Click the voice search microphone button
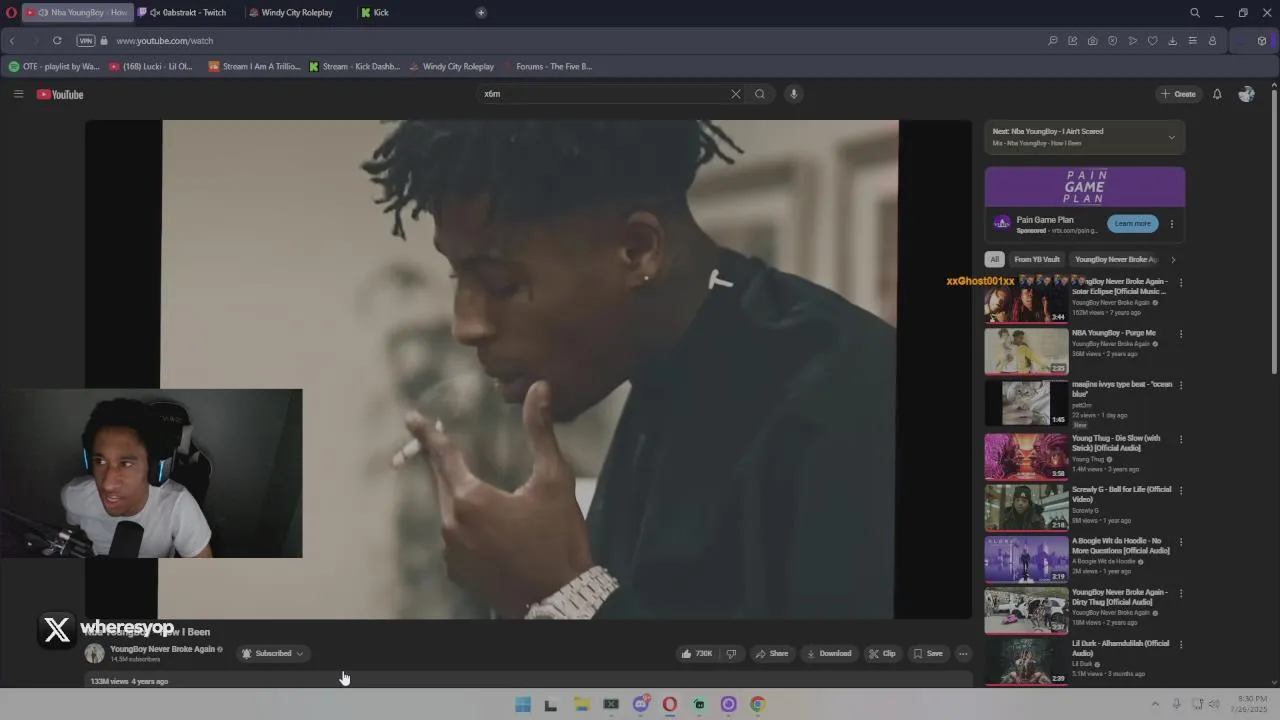Image resolution: width=1280 pixels, height=720 pixels. pyautogui.click(x=793, y=94)
